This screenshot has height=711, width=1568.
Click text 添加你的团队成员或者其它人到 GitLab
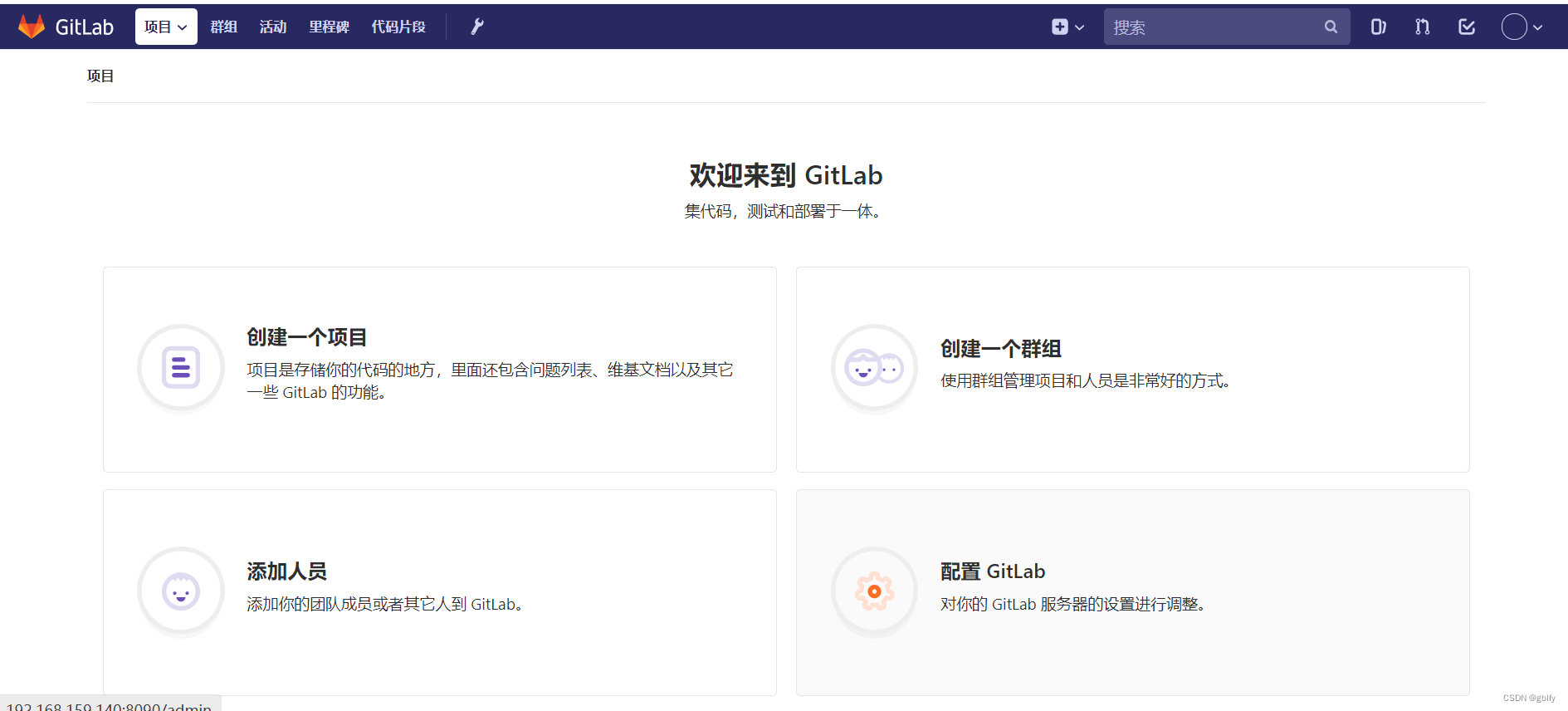[386, 604]
